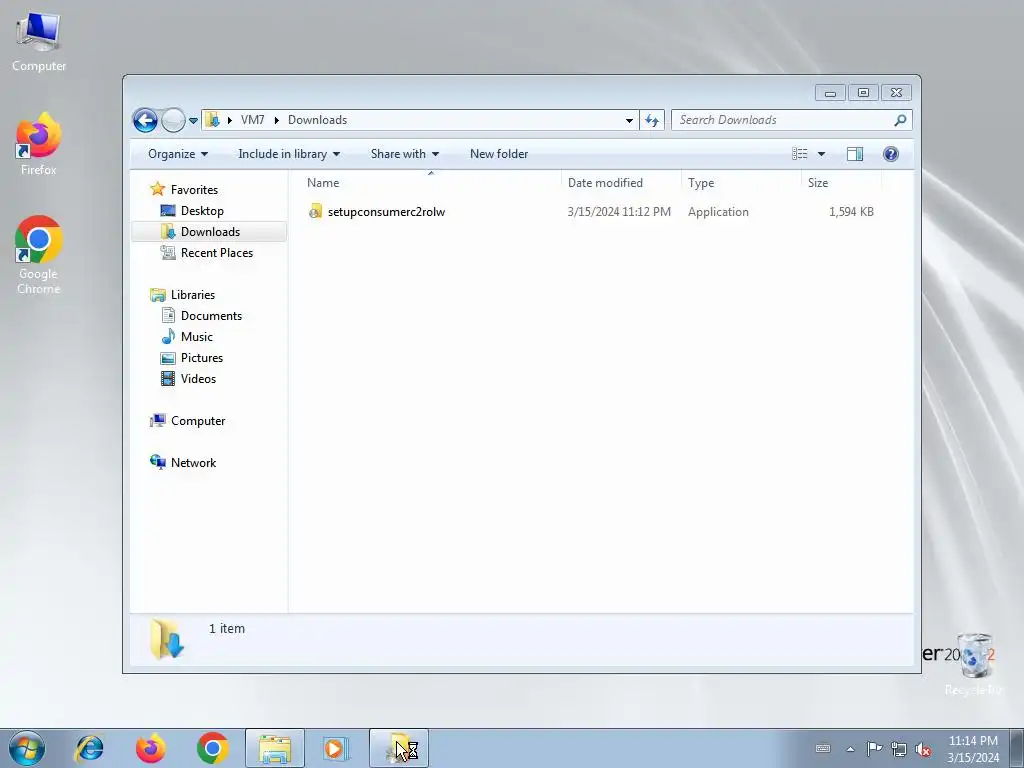
Task: Expand the arrow between VM7 and Downloads
Action: click(x=277, y=120)
